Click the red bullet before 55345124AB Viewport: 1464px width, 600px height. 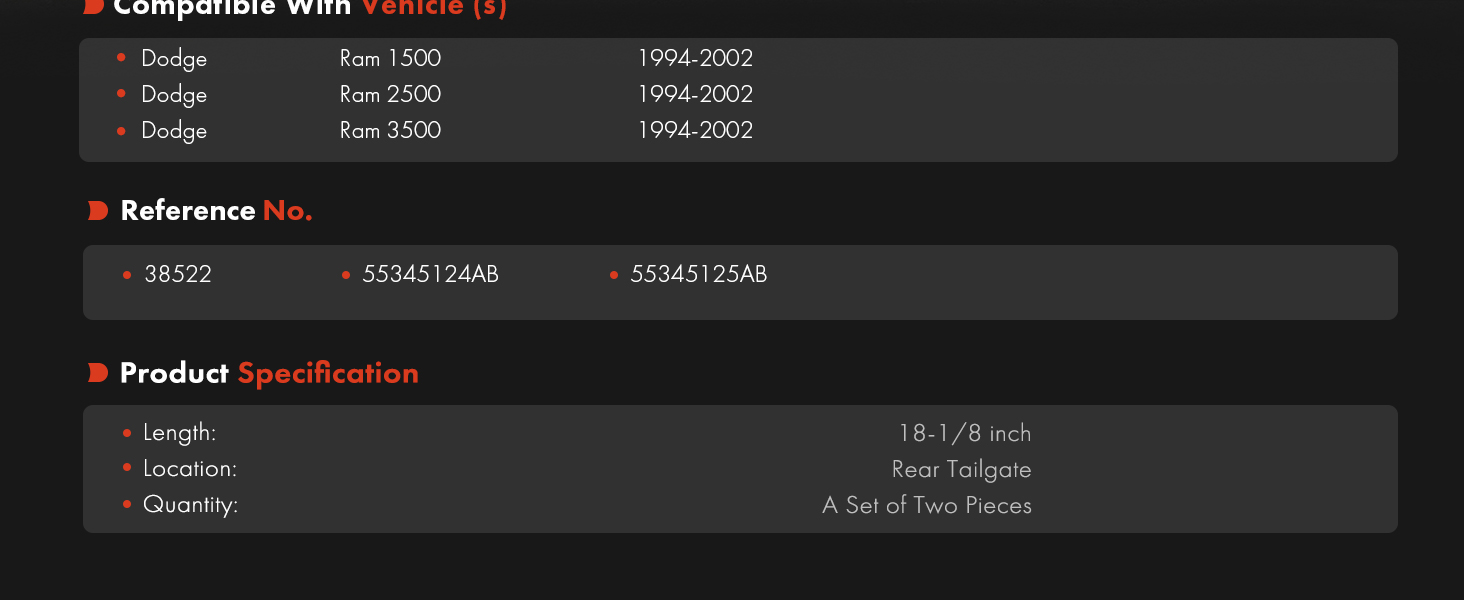(346, 275)
